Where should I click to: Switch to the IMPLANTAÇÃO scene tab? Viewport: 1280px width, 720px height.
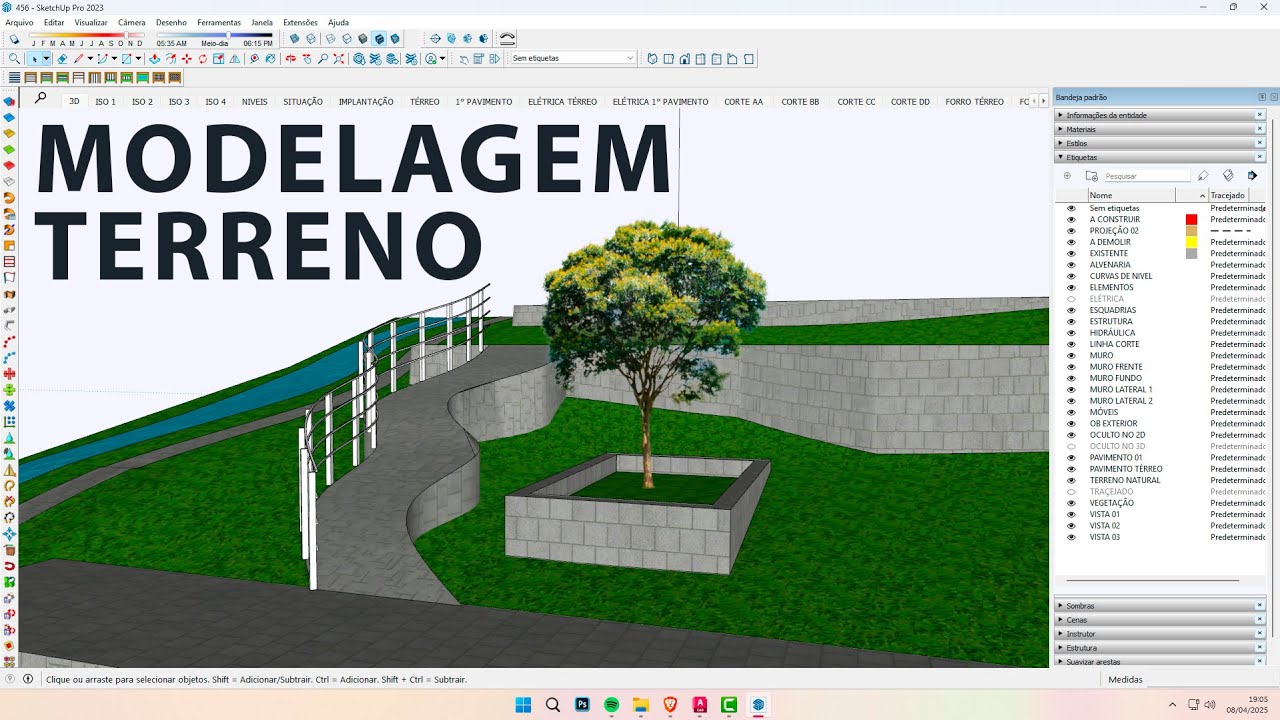(366, 102)
